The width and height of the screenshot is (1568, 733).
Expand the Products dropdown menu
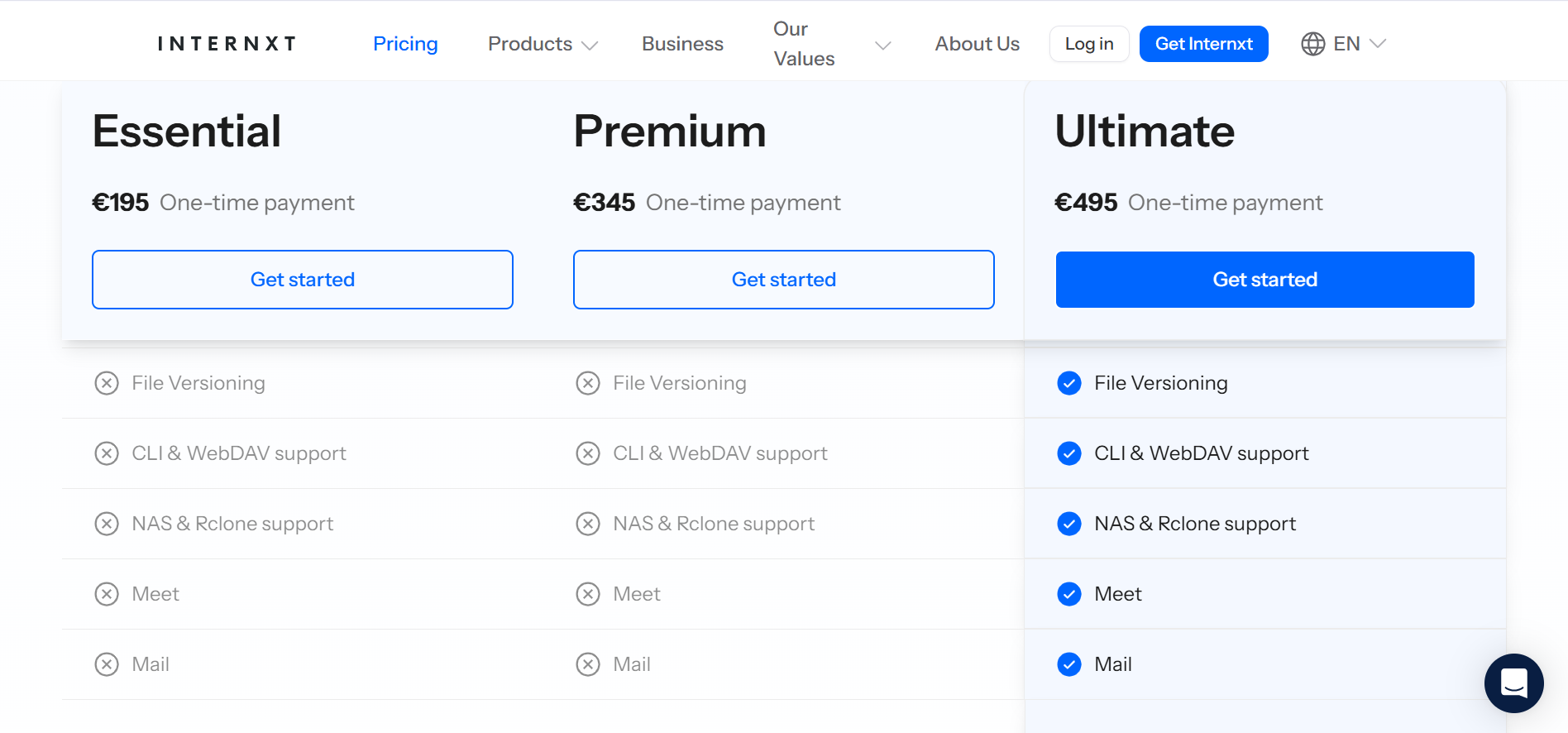[543, 44]
